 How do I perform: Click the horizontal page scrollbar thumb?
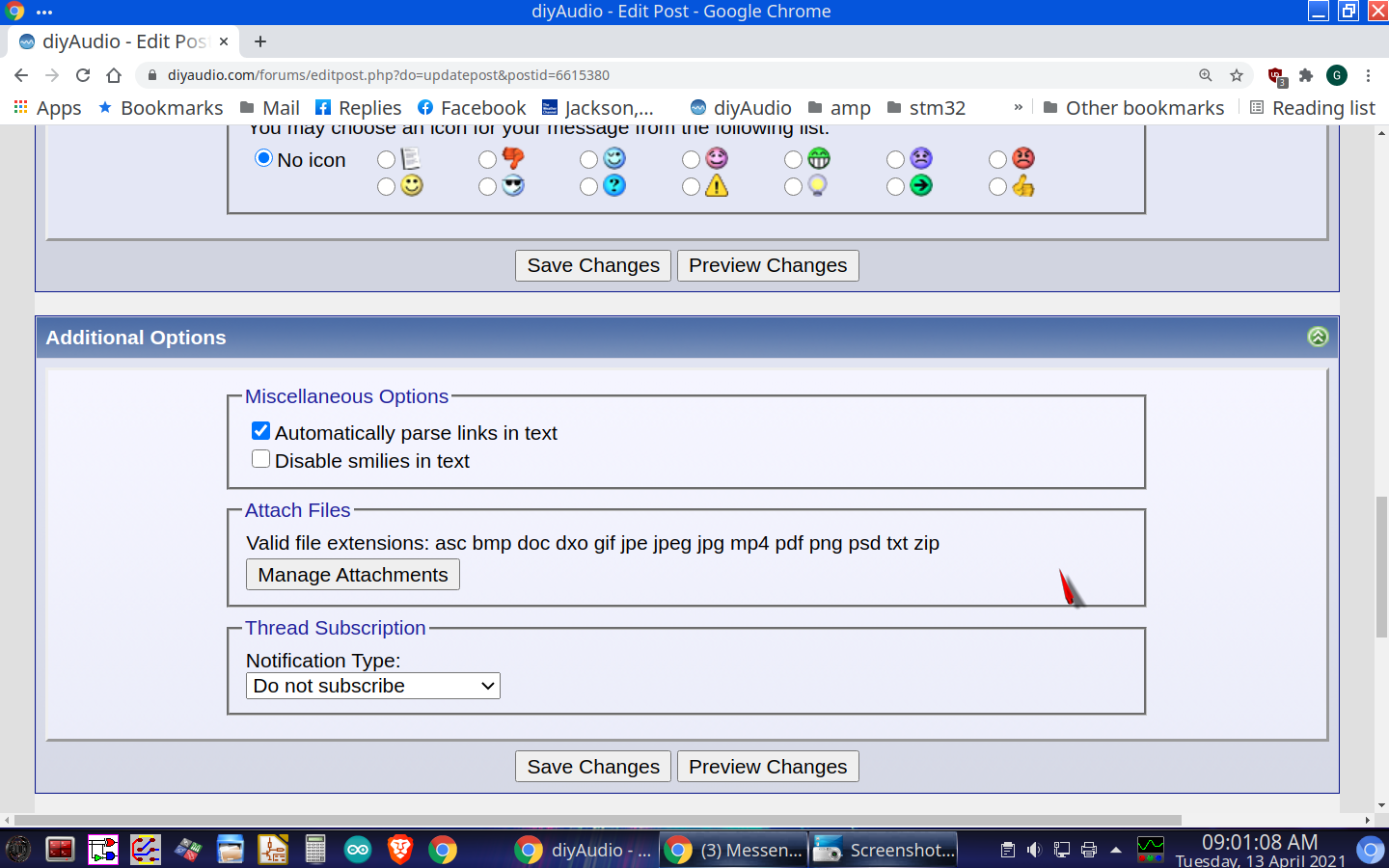click(x=598, y=820)
